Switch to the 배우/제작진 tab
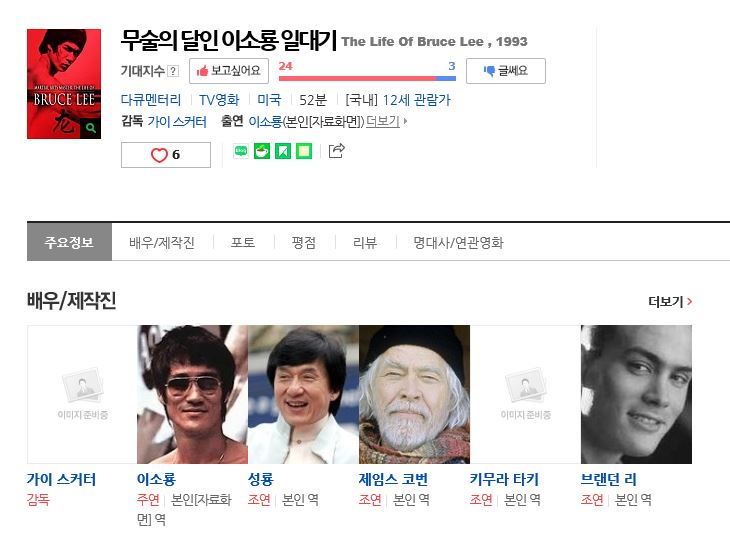The width and height of the screenshot is (730, 546). coord(162,243)
